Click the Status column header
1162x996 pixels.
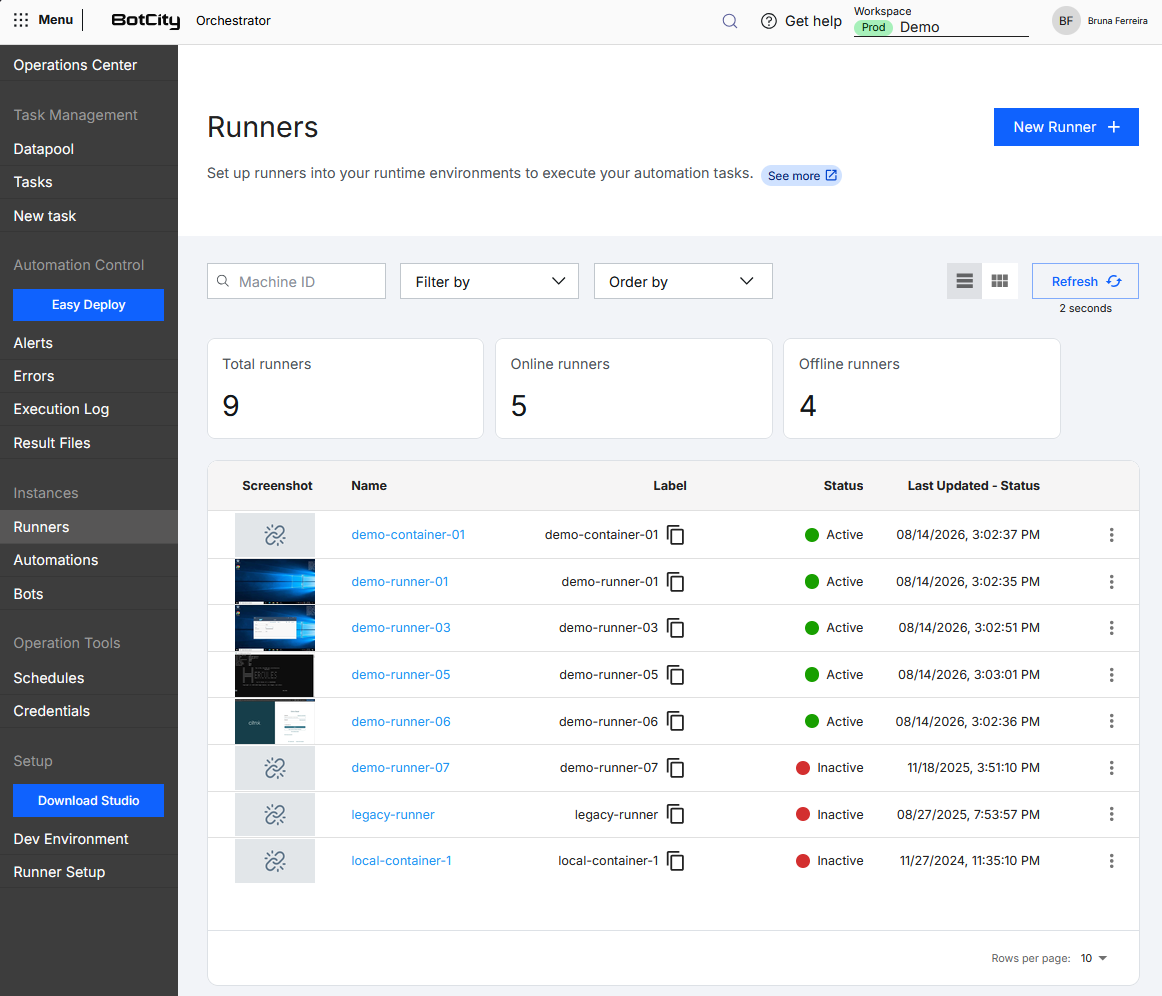pyautogui.click(x=843, y=485)
